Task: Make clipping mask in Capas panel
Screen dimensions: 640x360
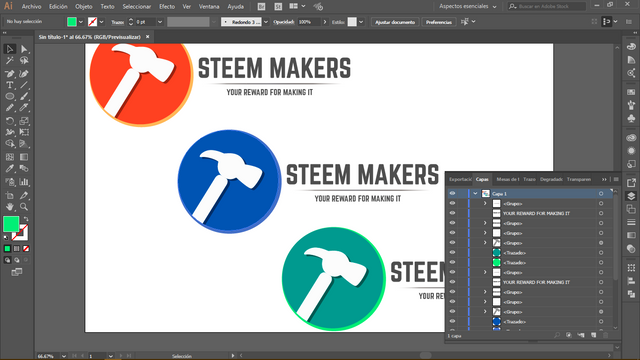Action: (569, 336)
